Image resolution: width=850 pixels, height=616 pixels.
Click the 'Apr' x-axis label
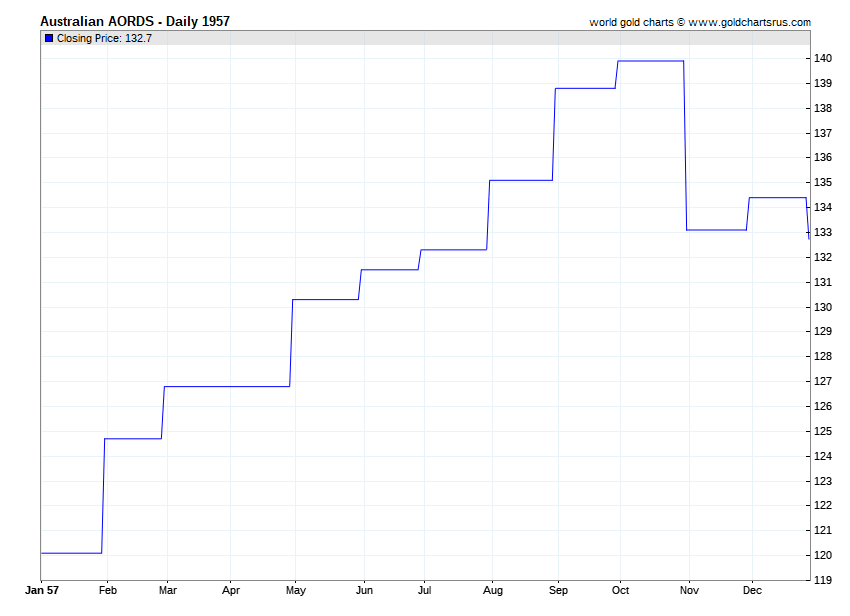click(230, 591)
